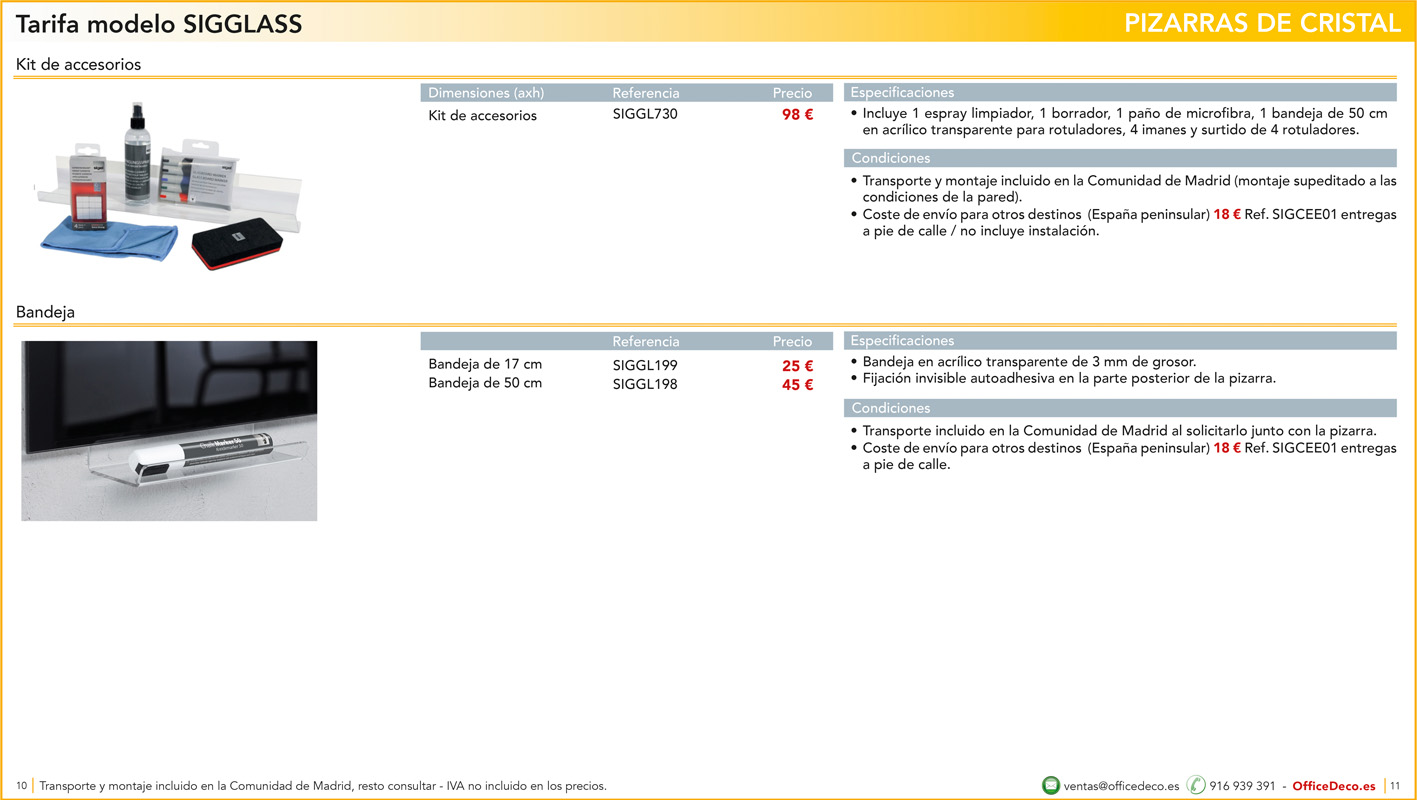Click the green phone icon in footer
This screenshot has height=800, width=1417.
(x=1195, y=785)
